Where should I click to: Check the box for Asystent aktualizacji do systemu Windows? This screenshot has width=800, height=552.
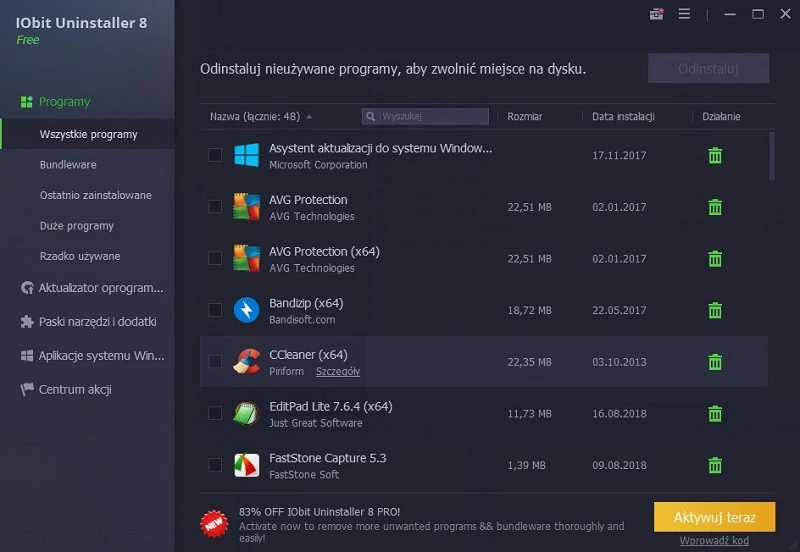215,155
